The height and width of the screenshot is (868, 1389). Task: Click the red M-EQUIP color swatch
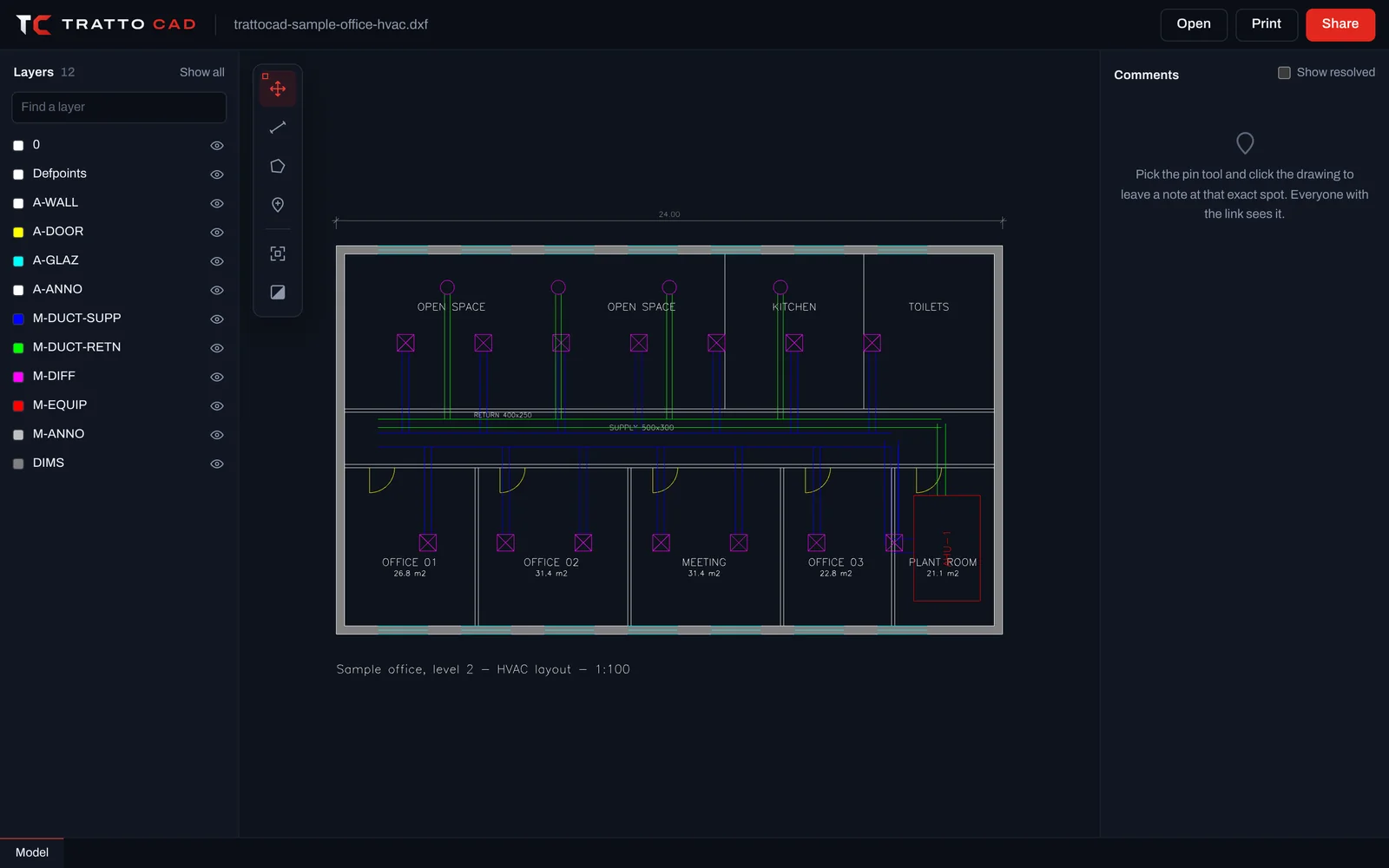click(x=18, y=406)
